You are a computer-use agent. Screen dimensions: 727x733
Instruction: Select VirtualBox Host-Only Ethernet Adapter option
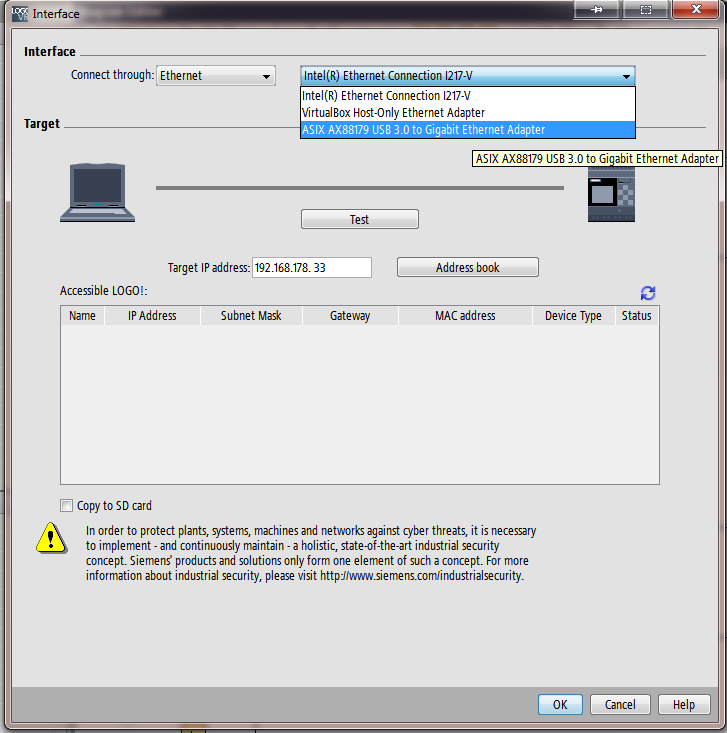click(468, 113)
